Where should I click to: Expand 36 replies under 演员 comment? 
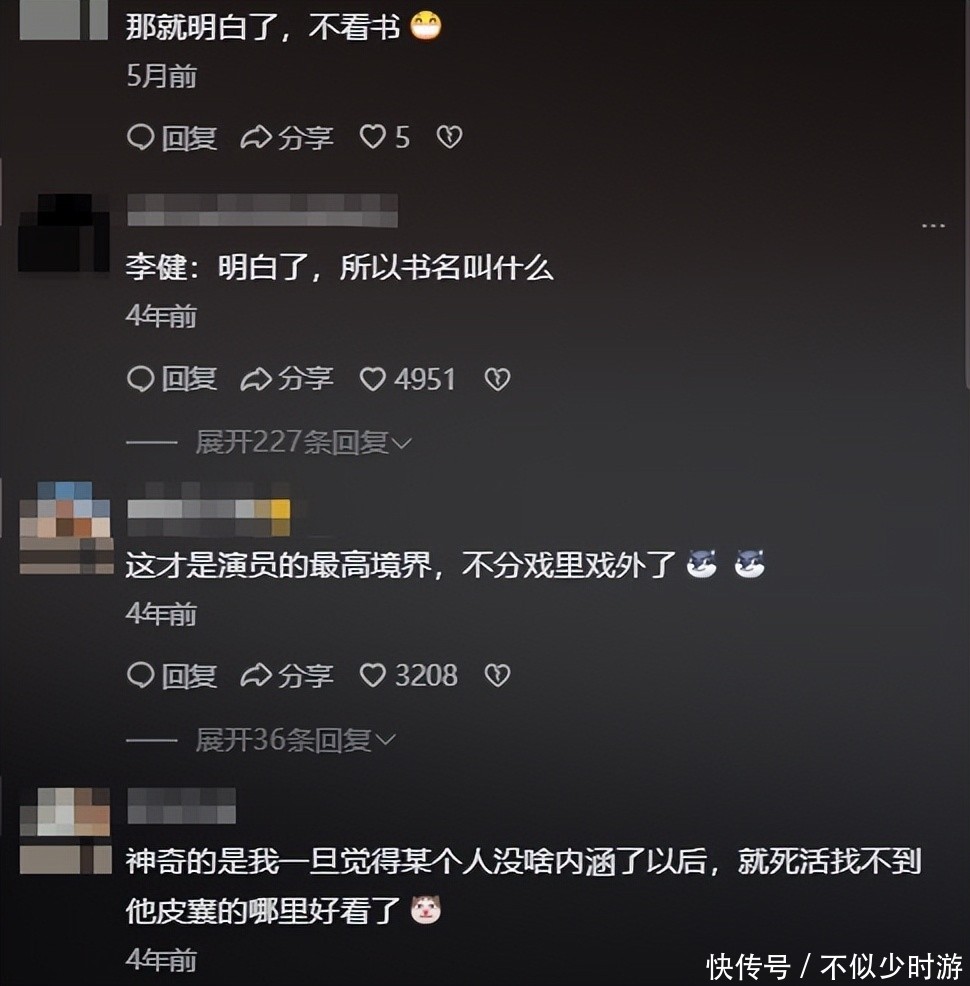(295, 740)
